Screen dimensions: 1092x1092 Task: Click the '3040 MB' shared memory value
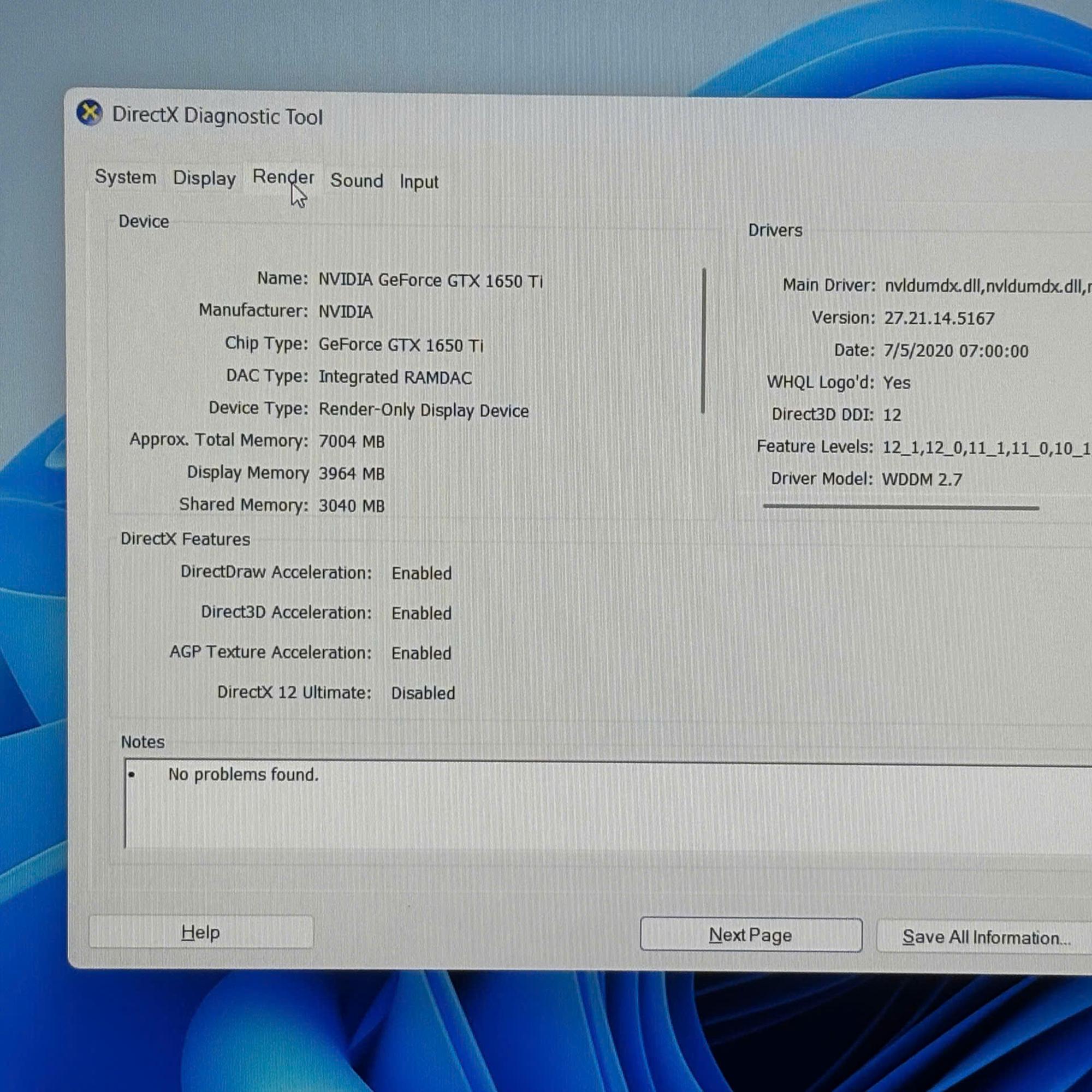click(352, 505)
